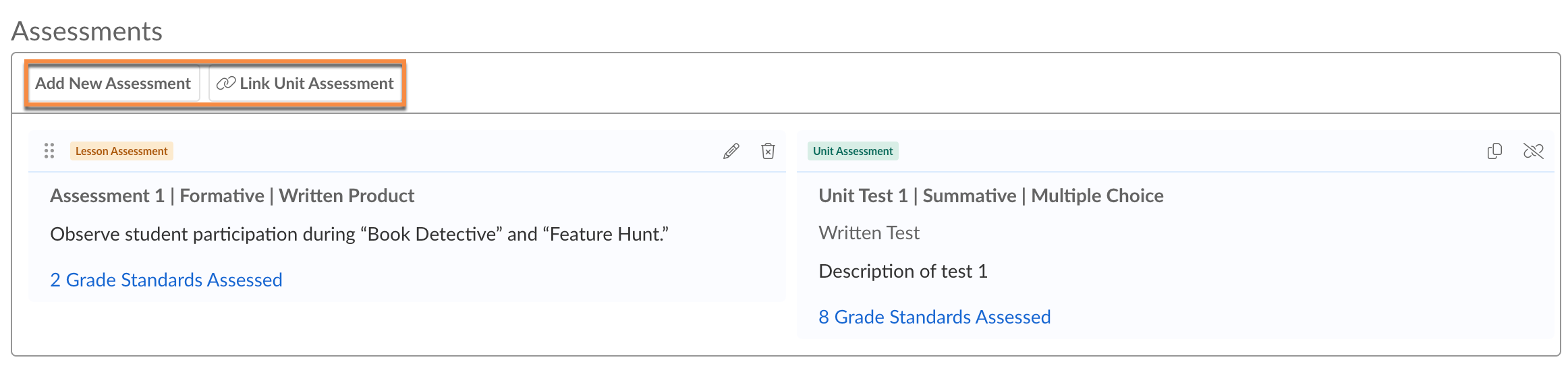Click the Assessments section heading

(87, 31)
